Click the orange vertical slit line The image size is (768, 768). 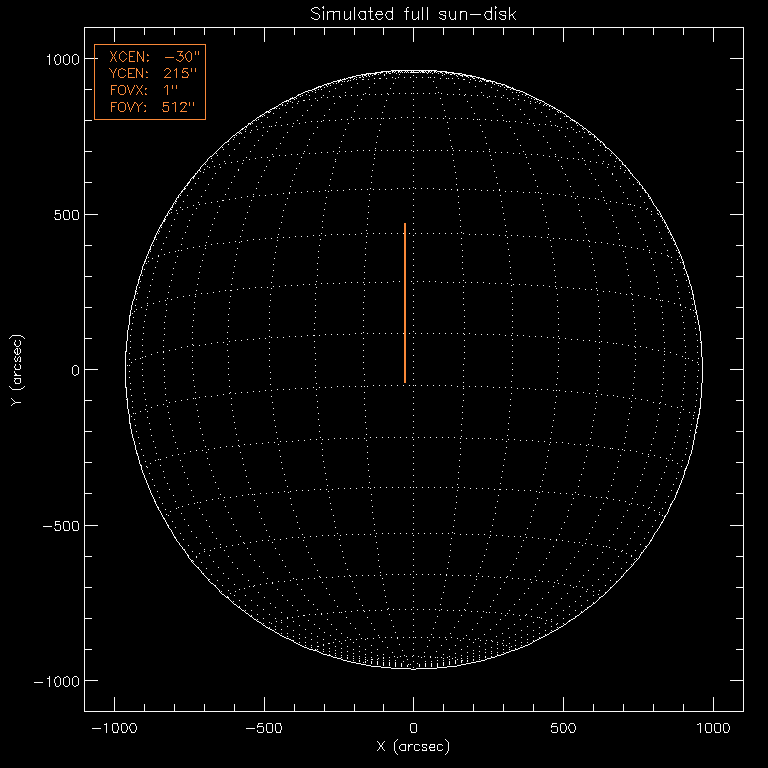pyautogui.click(x=404, y=304)
